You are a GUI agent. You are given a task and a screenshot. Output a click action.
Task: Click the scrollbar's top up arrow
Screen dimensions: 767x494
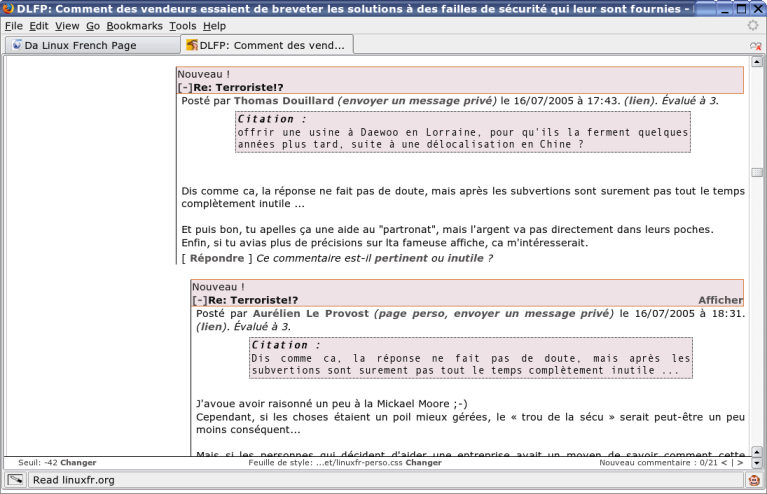point(757,62)
